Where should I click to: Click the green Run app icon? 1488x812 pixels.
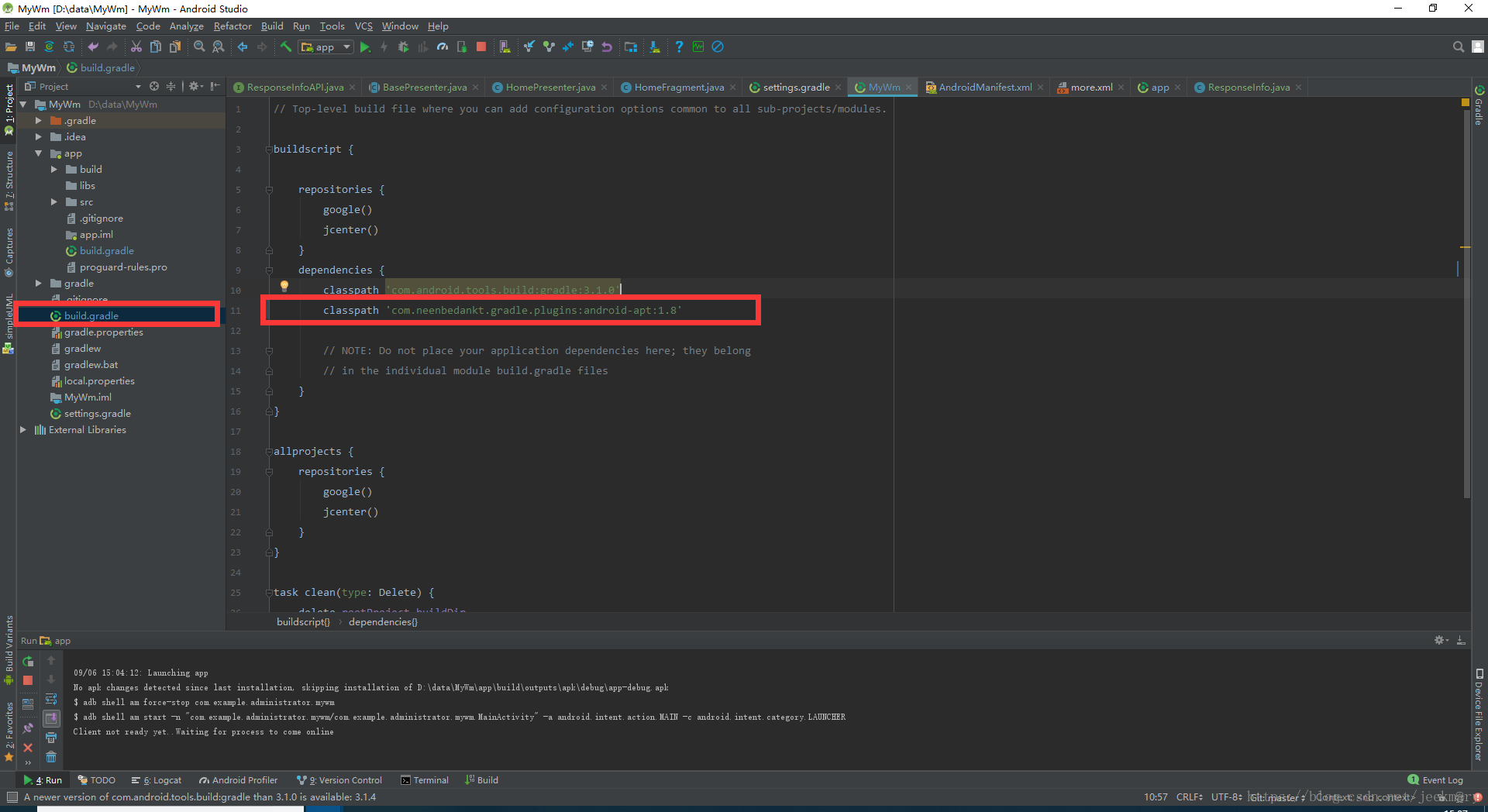[365, 47]
